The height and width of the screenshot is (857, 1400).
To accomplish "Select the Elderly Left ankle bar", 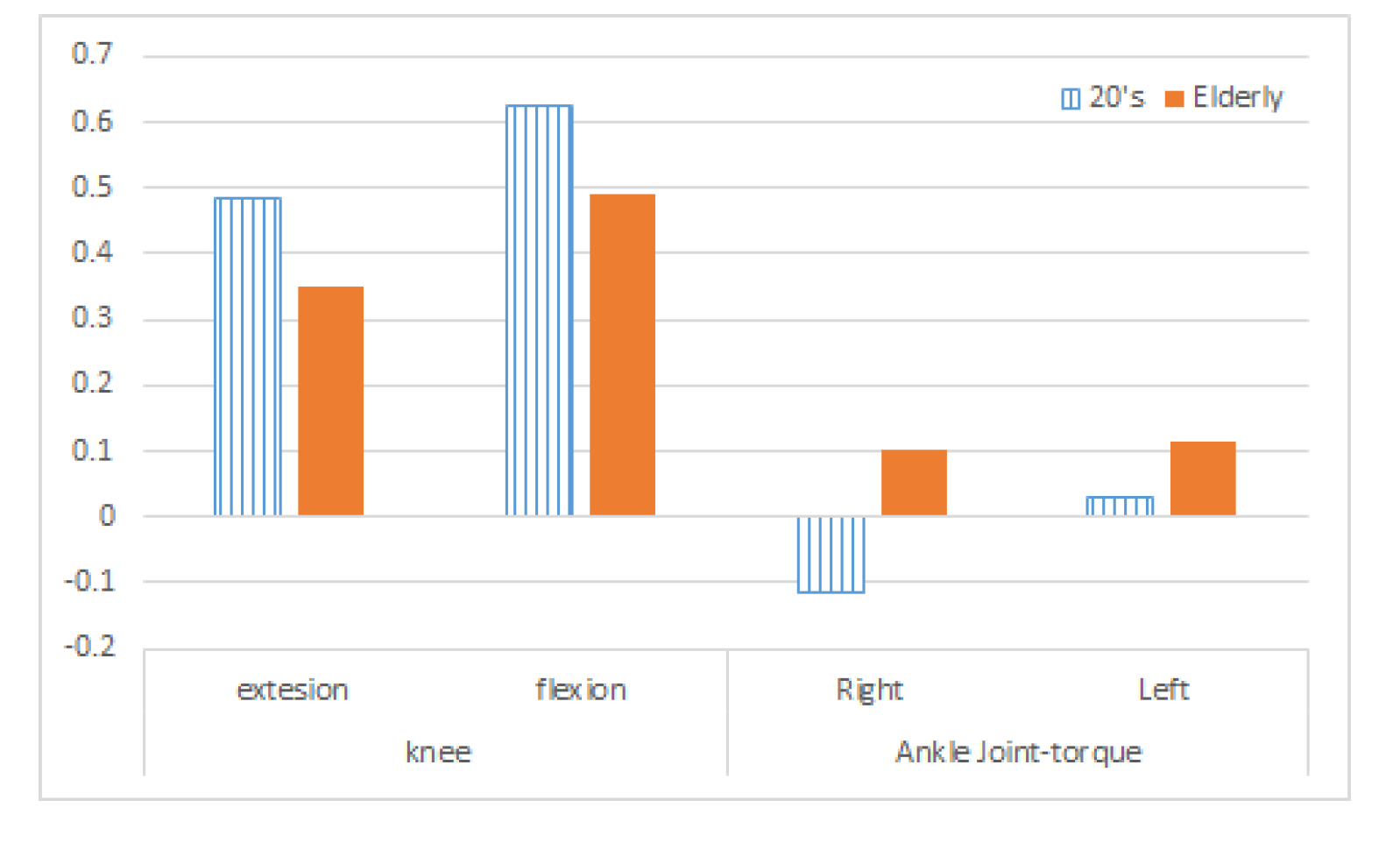I will tap(1203, 478).
